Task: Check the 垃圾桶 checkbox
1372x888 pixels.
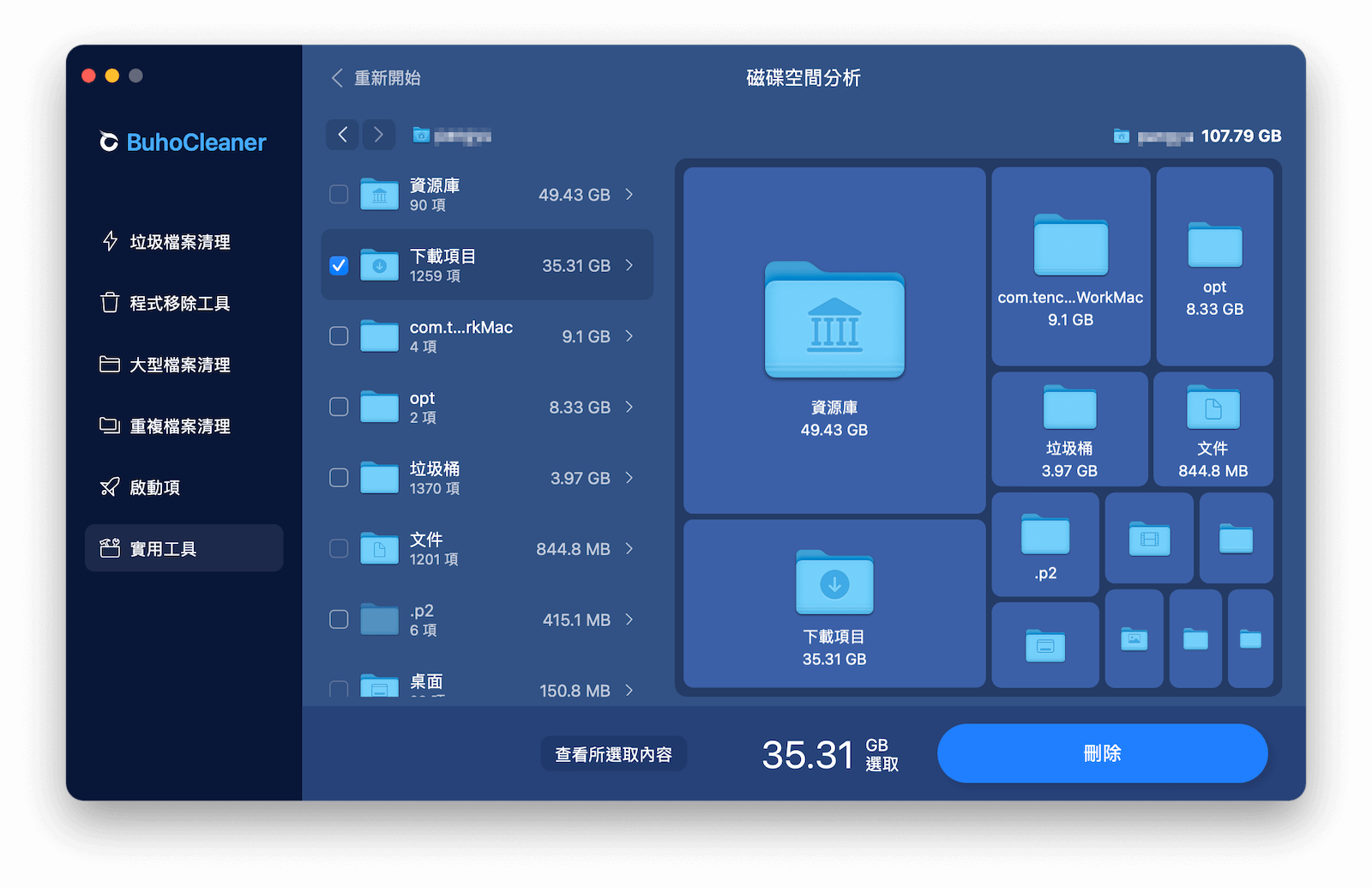Action: point(339,478)
